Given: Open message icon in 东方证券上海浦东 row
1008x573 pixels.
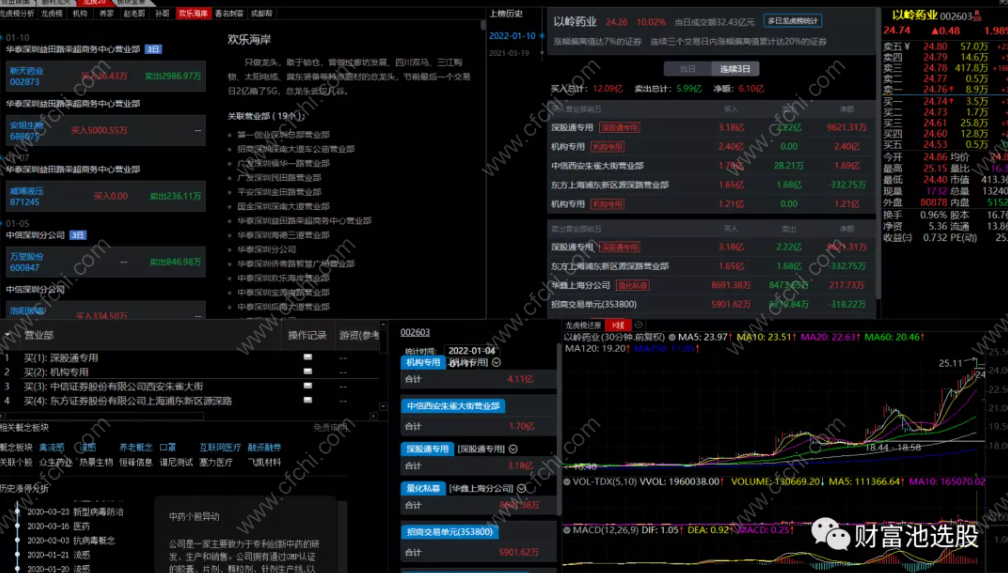Looking at the screenshot, I should (x=307, y=400).
